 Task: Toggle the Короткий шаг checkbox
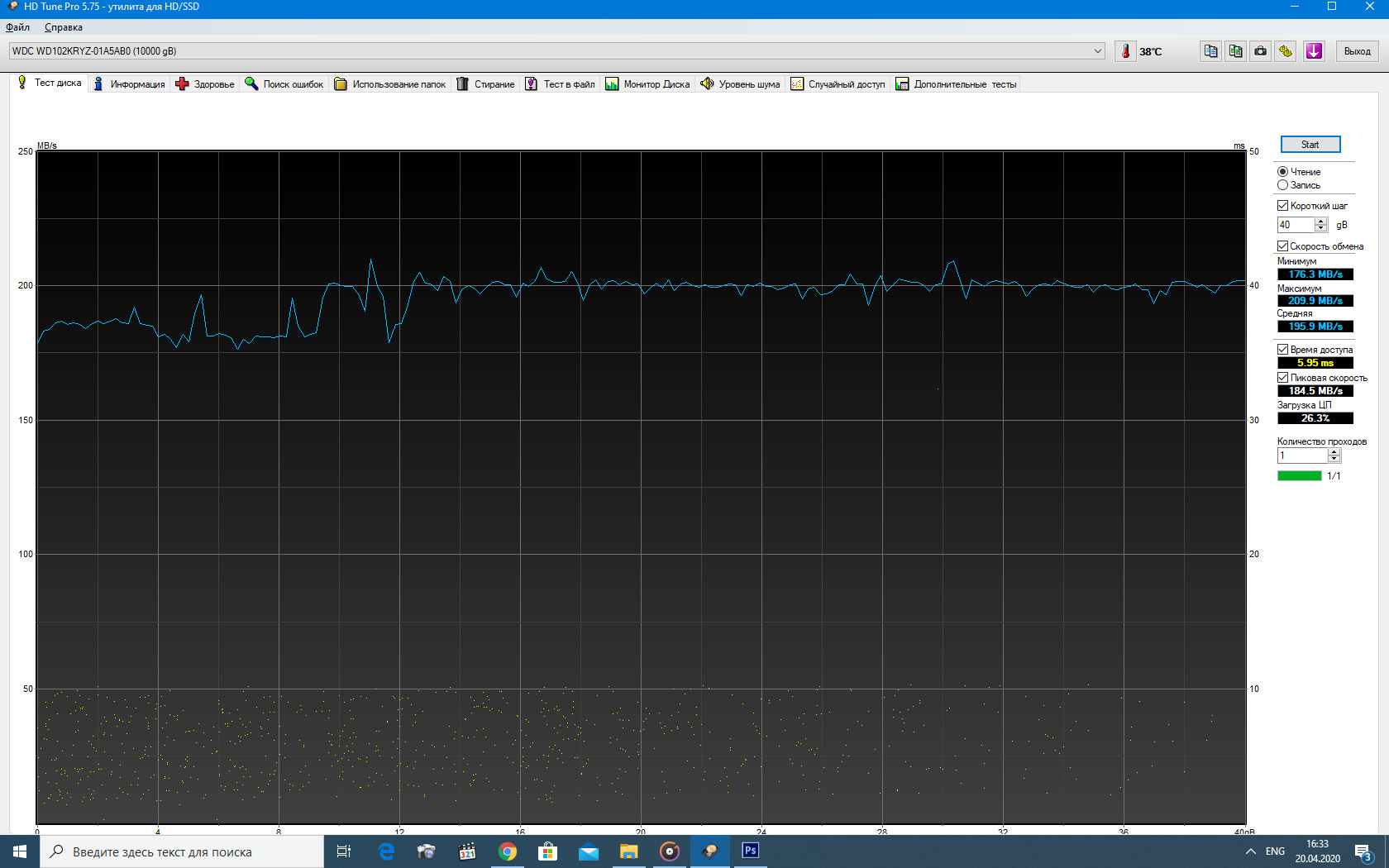[1282, 206]
